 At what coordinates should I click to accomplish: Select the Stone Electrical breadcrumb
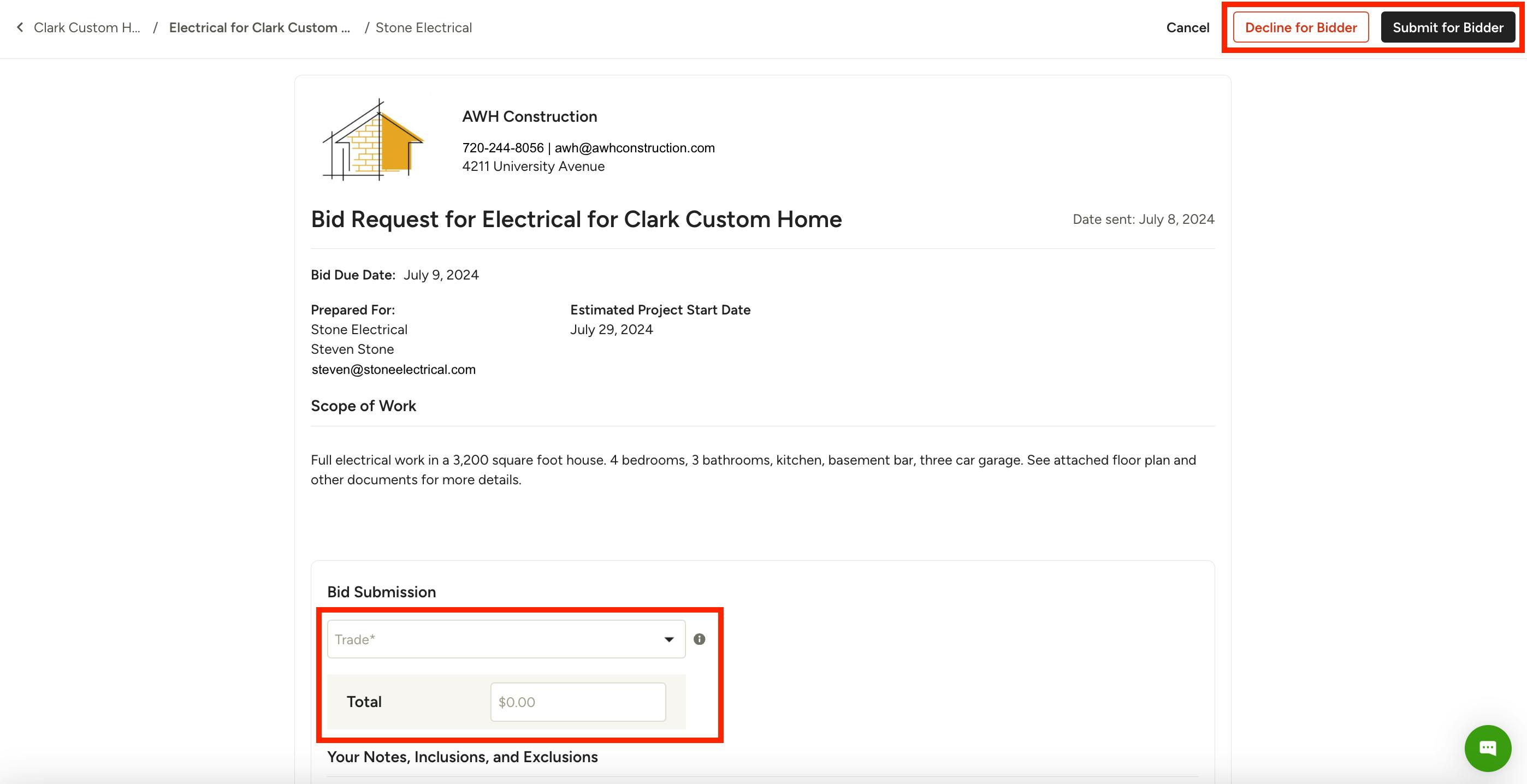pos(423,27)
